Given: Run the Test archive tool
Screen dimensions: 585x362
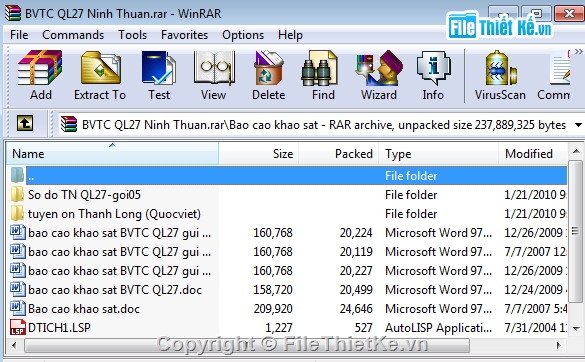Looking at the screenshot, I should coord(159,75).
